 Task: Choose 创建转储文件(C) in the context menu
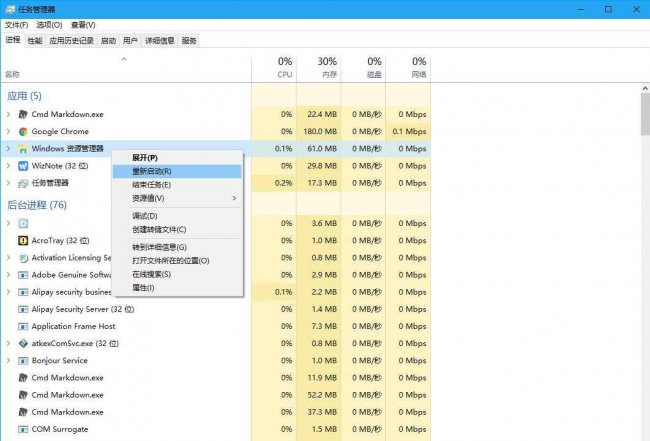pos(177,230)
